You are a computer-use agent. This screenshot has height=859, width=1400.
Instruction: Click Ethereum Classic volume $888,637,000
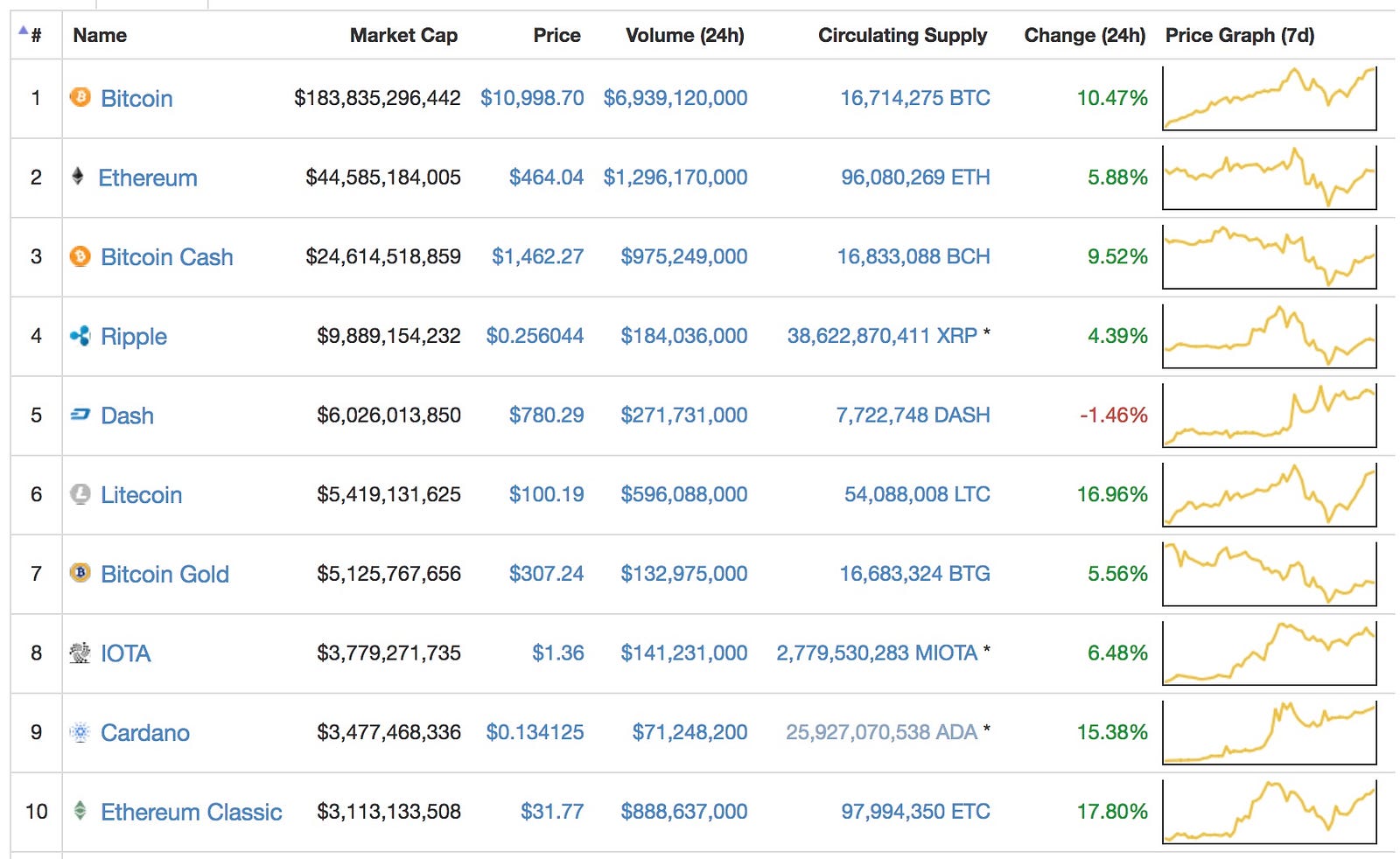[x=684, y=812]
